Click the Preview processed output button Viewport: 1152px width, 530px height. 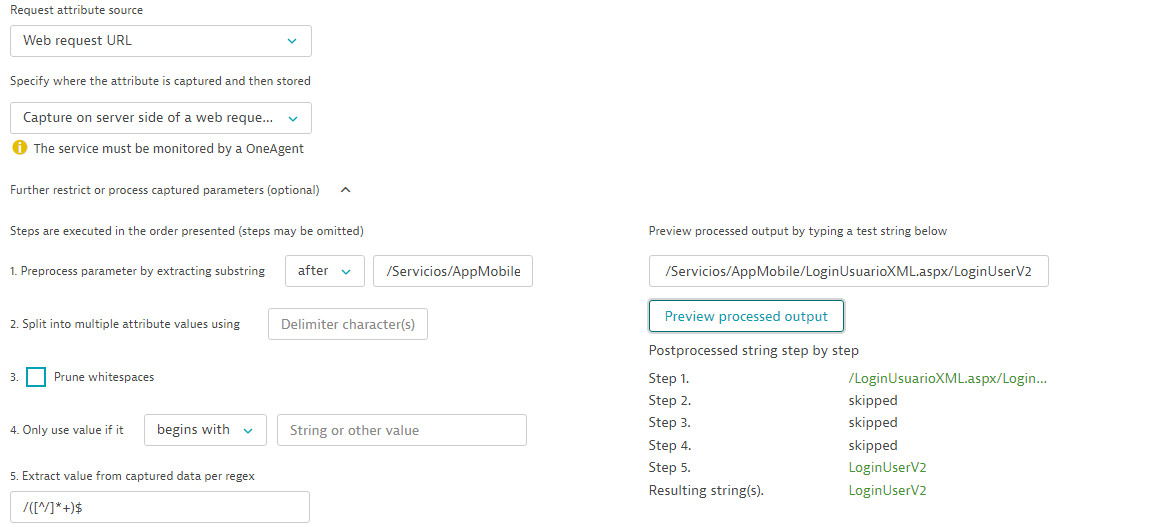click(x=746, y=316)
